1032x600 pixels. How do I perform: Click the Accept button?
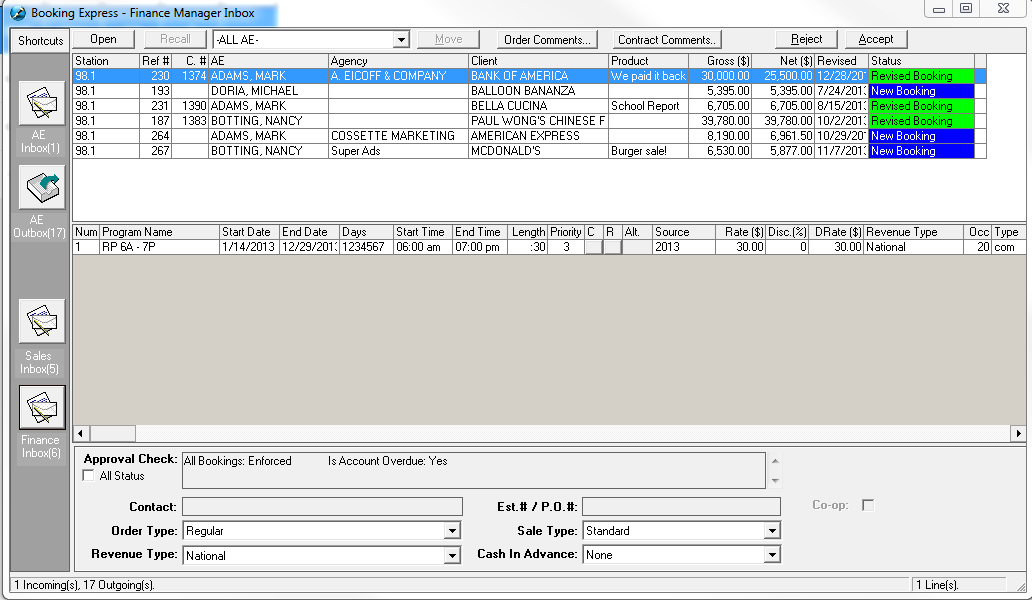point(876,39)
